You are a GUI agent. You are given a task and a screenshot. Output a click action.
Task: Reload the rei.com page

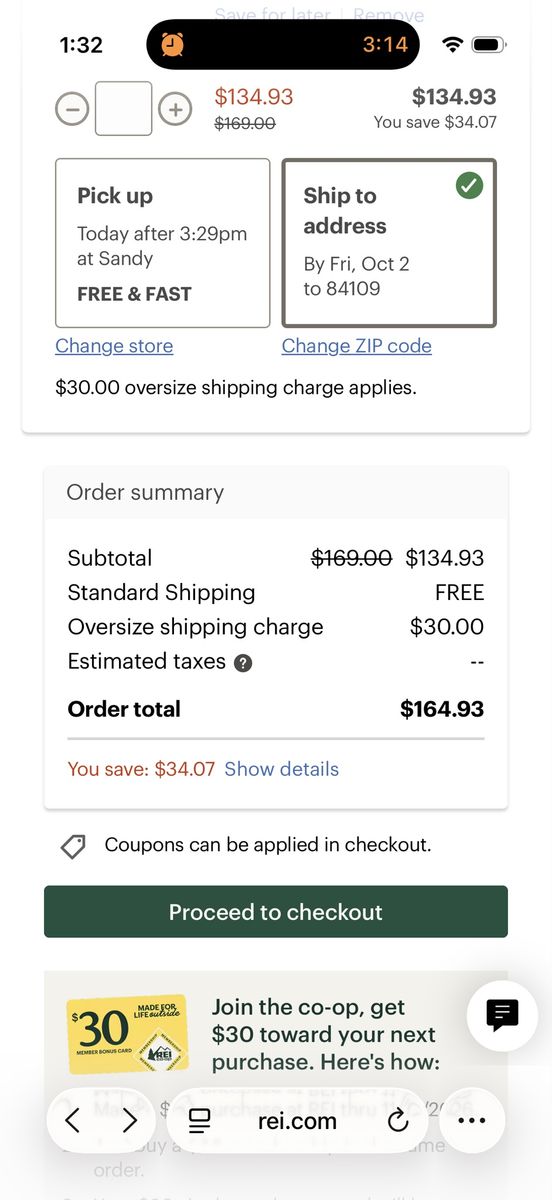pos(398,1121)
